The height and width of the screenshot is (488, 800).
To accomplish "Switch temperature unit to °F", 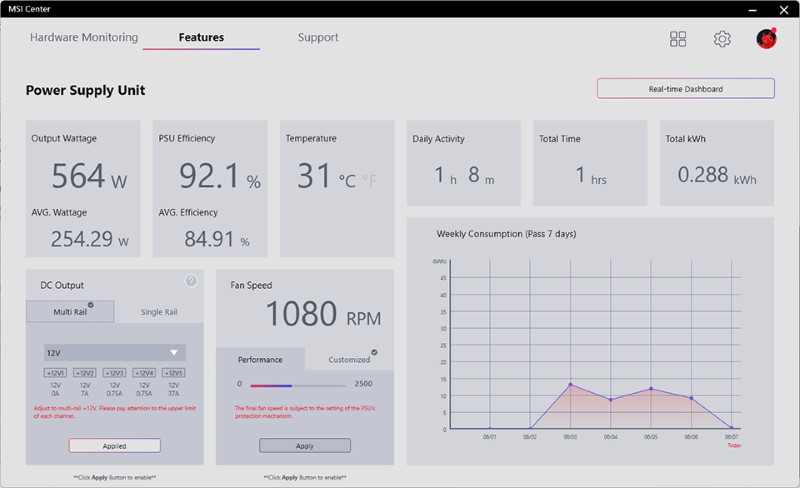I will pos(369,181).
